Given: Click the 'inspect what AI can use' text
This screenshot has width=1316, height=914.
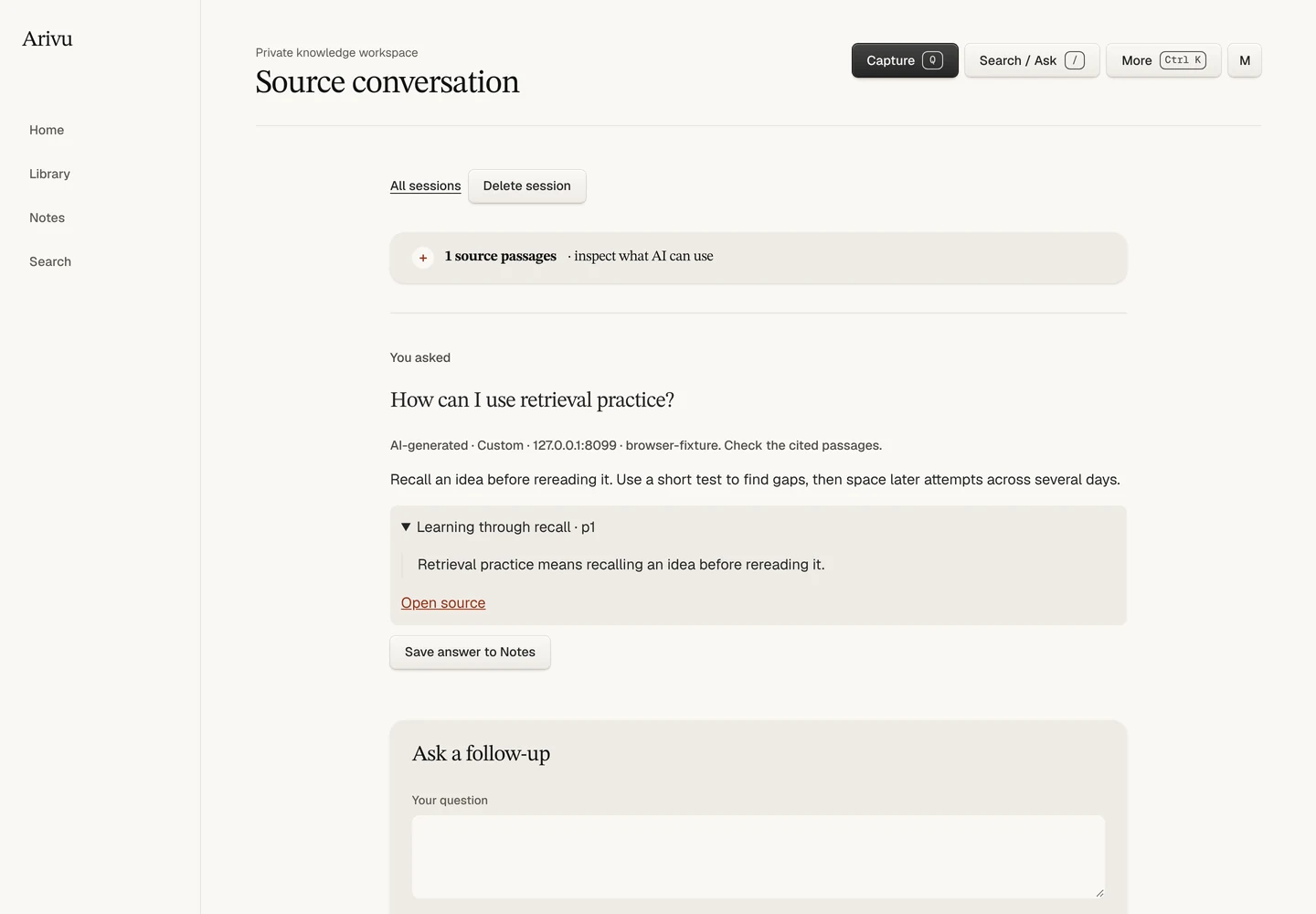Looking at the screenshot, I should tap(643, 256).
